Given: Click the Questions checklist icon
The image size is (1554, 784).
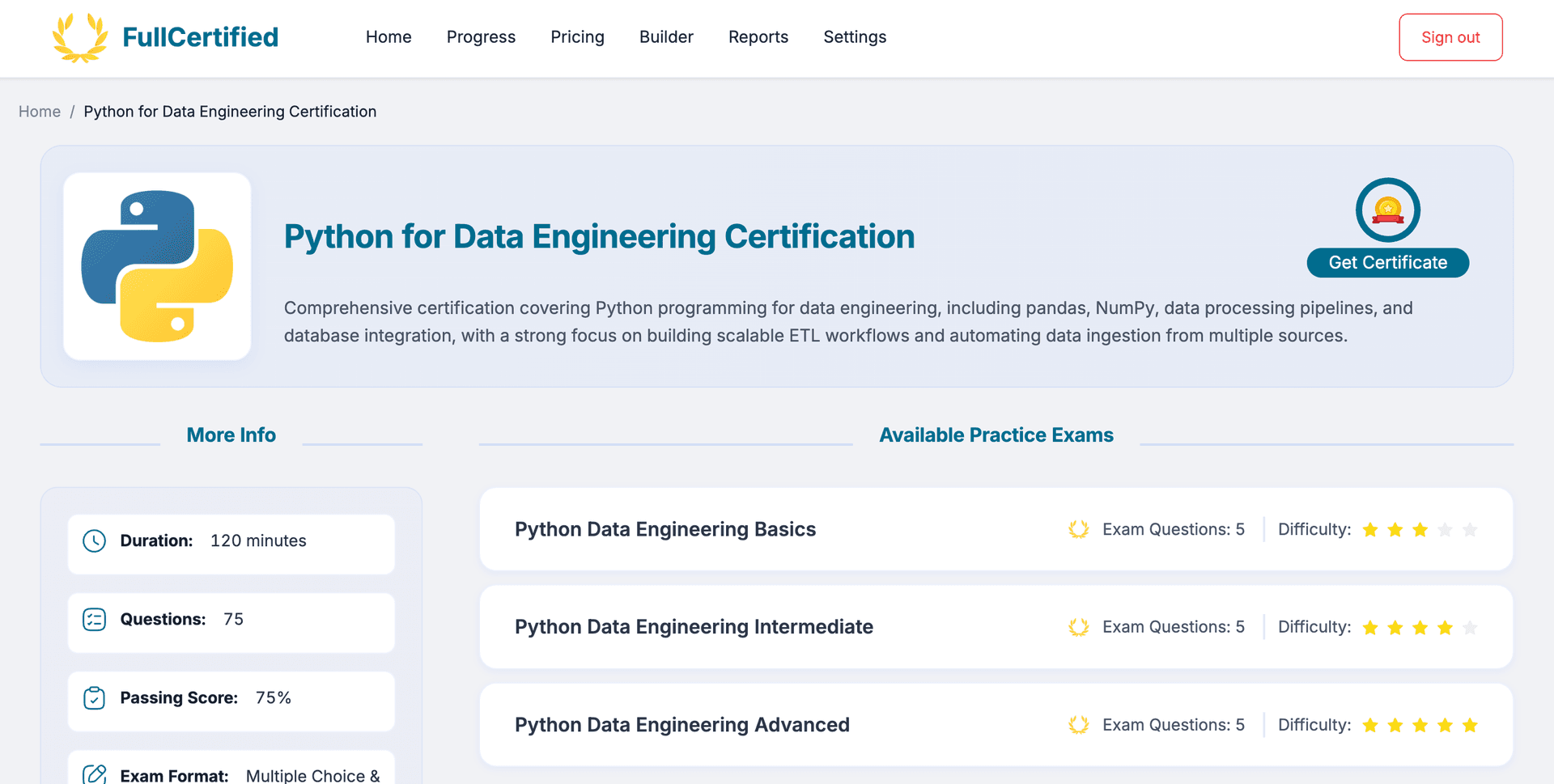Looking at the screenshot, I should (x=95, y=620).
